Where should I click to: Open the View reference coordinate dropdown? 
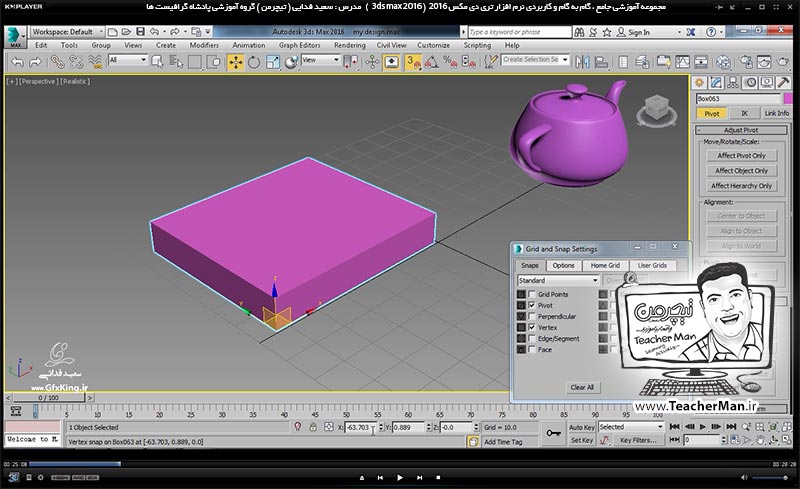pyautogui.click(x=320, y=60)
